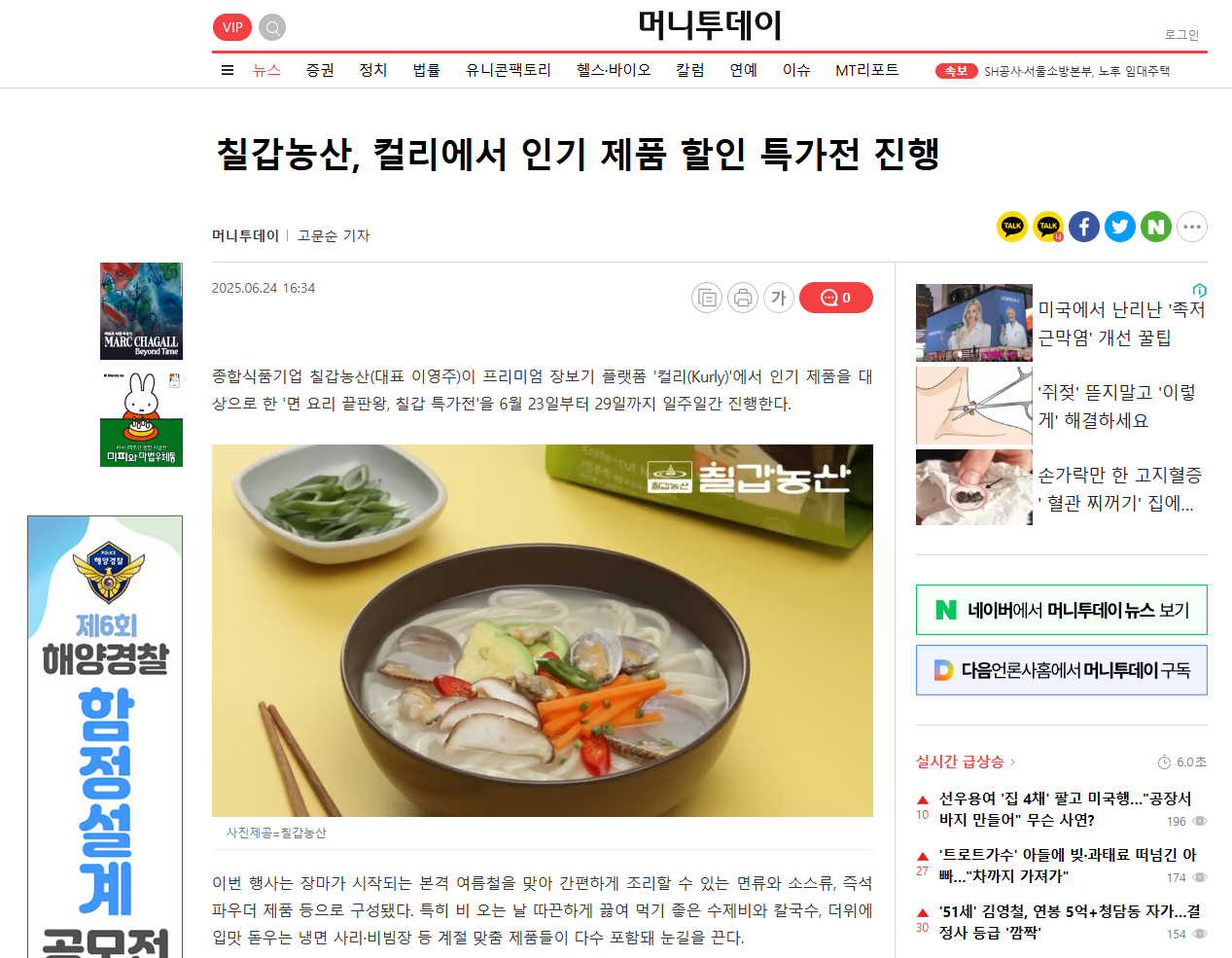Open the '선우용여 집 4채' trending headline
This screenshot has height=958, width=1232.
[x=1065, y=809]
